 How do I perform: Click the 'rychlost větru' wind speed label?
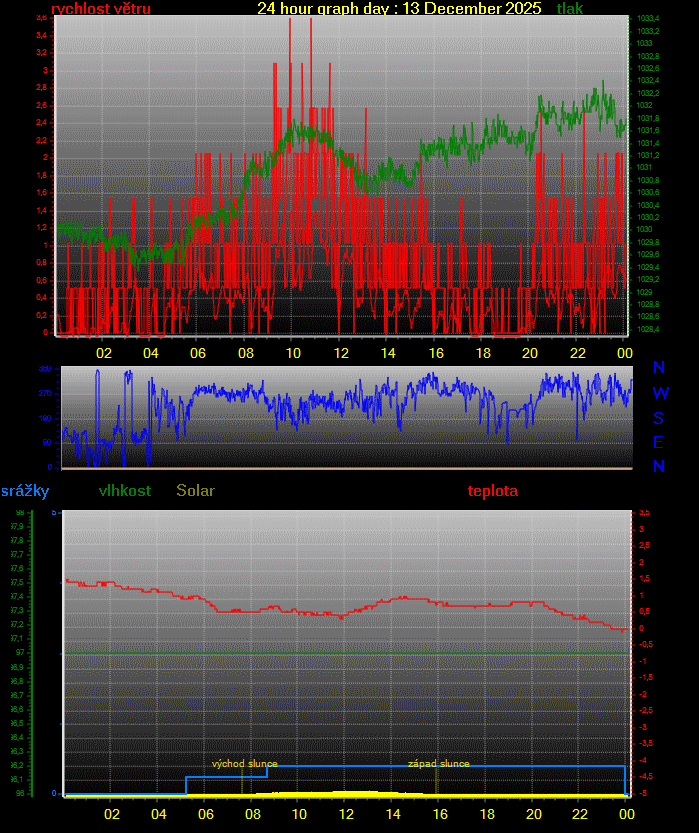100,9
